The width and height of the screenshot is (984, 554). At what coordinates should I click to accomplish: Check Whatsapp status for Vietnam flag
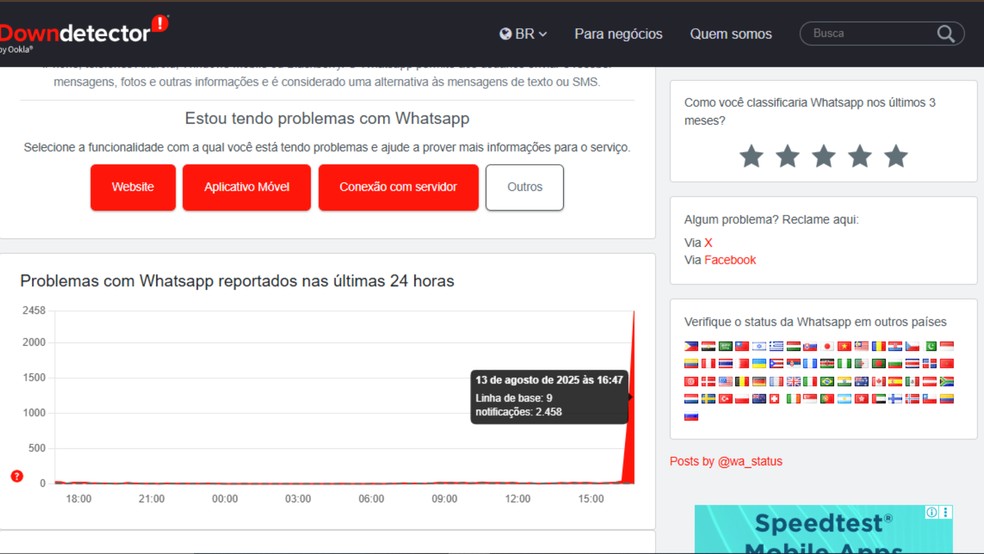pyautogui.click(x=844, y=346)
